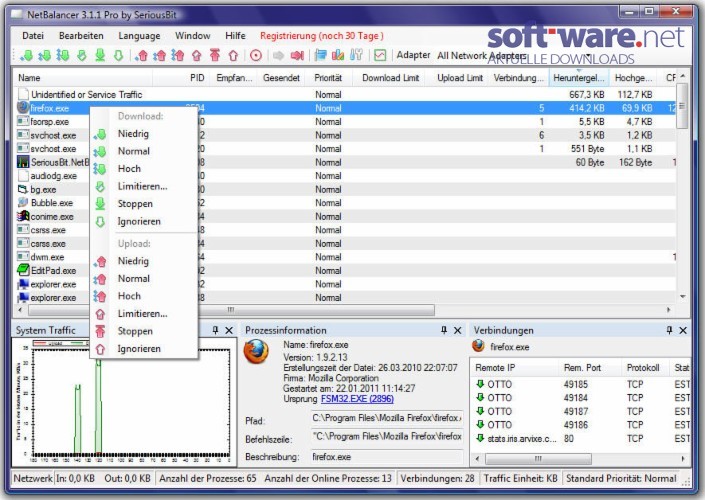
Task: Click the Befehlszeile text field
Action: click(x=387, y=437)
